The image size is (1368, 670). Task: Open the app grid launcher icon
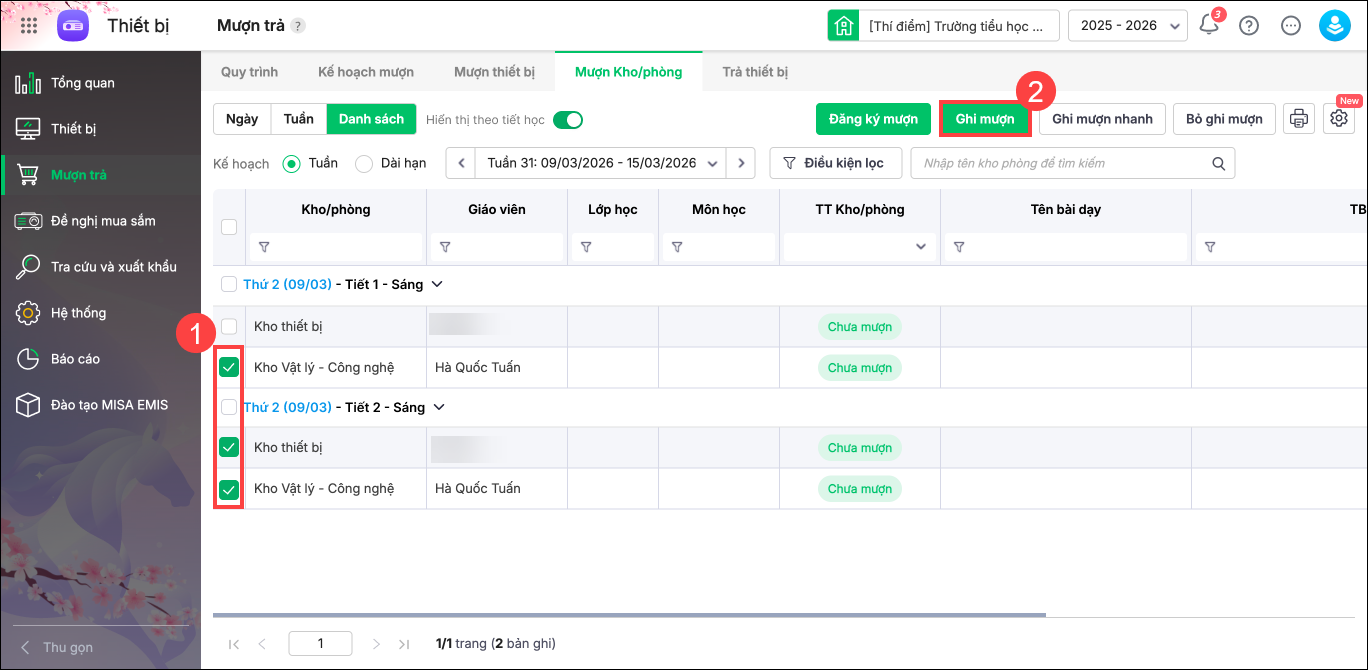(29, 26)
